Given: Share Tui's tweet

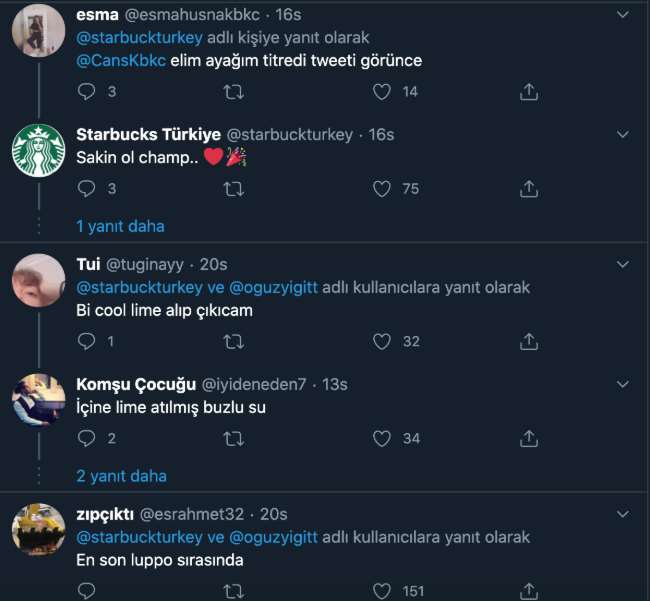Looking at the screenshot, I should (x=529, y=342).
